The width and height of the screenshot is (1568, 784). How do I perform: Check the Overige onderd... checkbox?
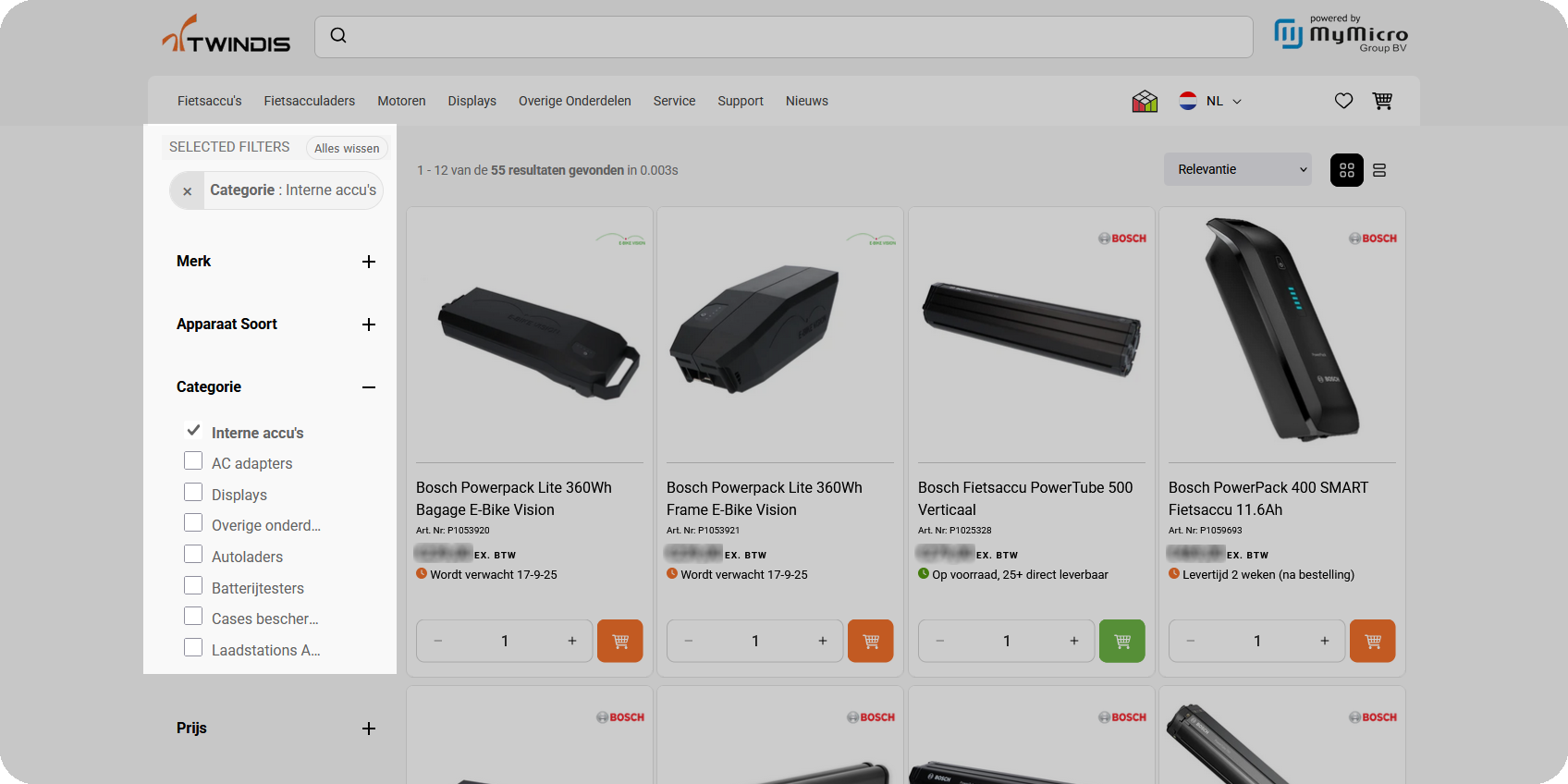pos(193,522)
